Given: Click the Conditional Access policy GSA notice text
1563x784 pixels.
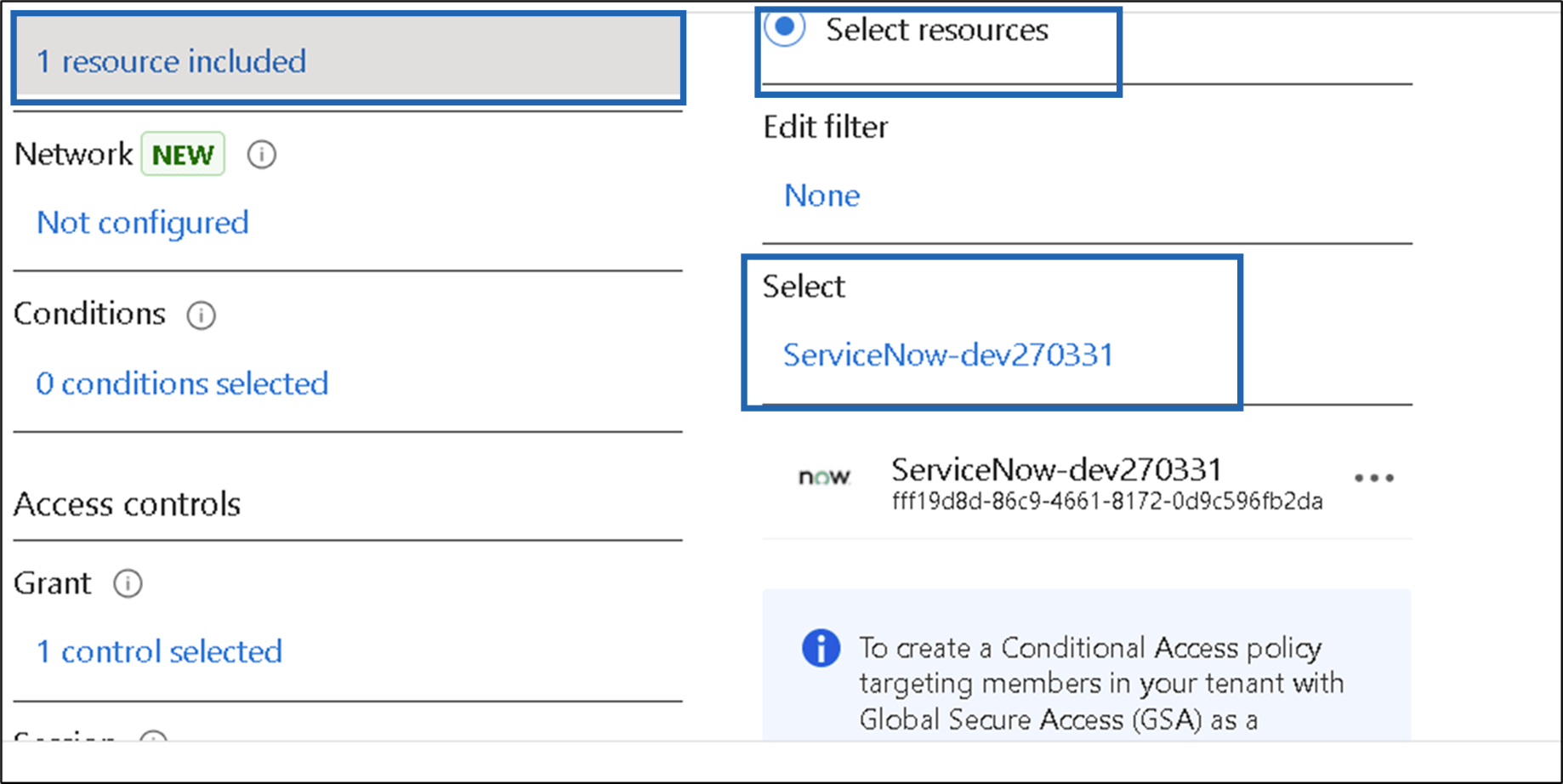Looking at the screenshot, I should pos(1101,684).
